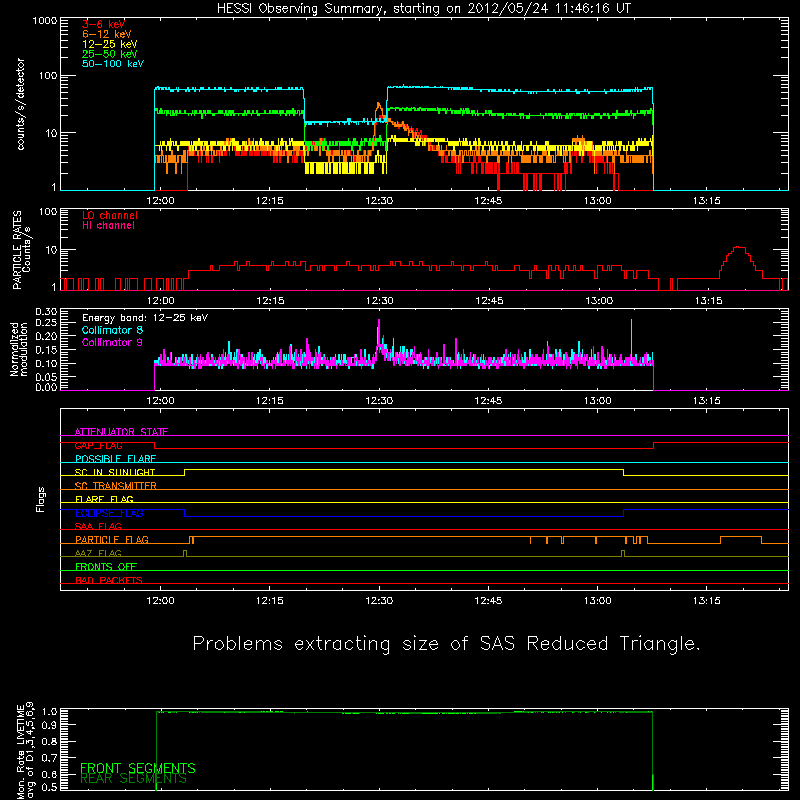The height and width of the screenshot is (800, 800).
Task: Click the PARTICLE_FLAG label
Action: 112,539
